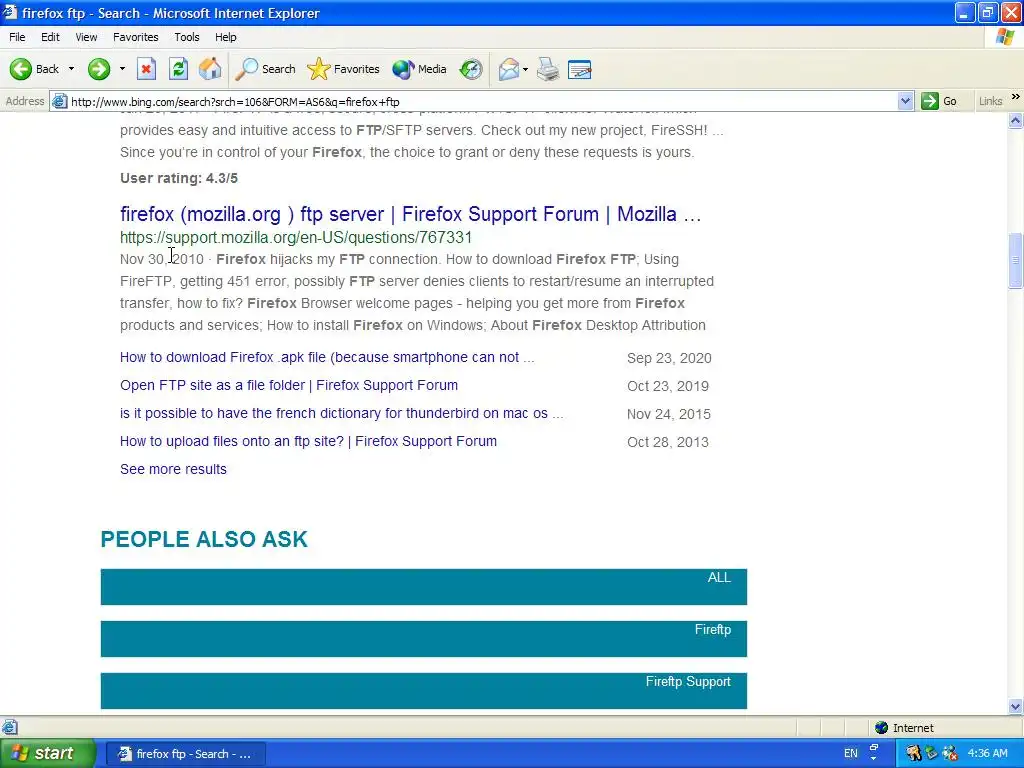Click the Internet zone globe in status bar

click(881, 728)
